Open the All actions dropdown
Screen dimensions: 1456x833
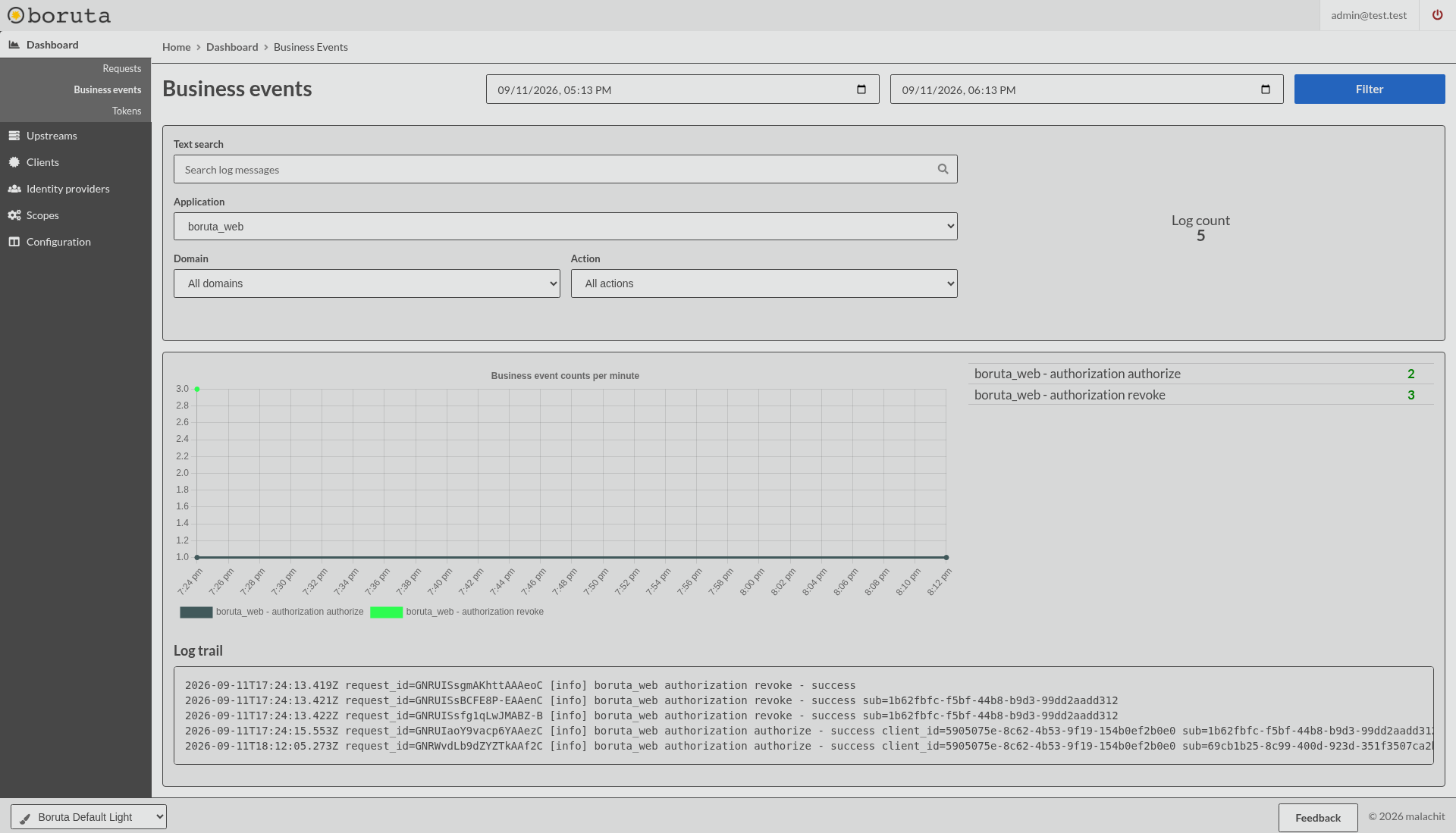pyautogui.click(x=764, y=283)
